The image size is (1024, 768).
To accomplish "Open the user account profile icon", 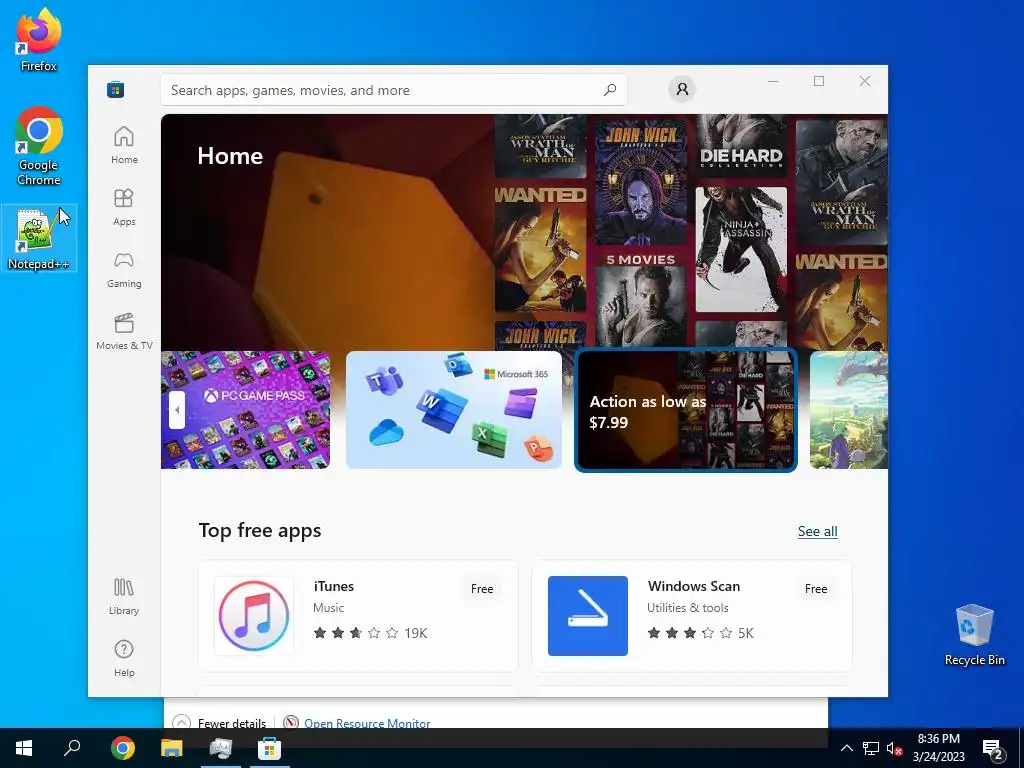I will (682, 89).
